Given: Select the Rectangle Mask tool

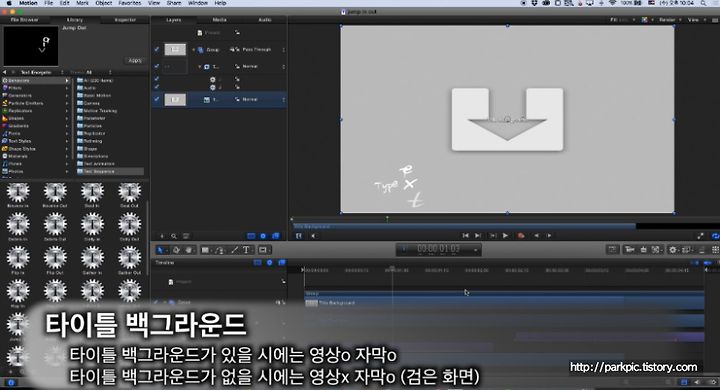Looking at the screenshot, I should tap(263, 250).
